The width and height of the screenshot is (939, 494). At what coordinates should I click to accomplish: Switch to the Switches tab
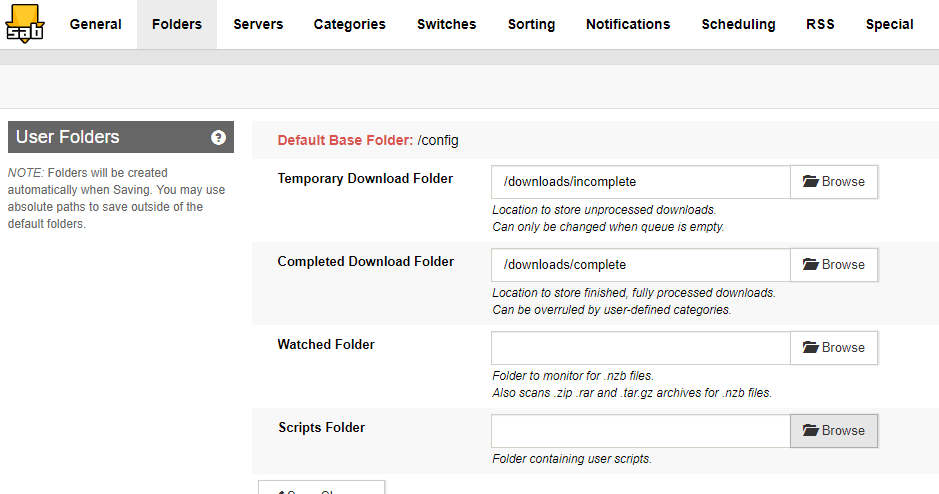pos(447,25)
